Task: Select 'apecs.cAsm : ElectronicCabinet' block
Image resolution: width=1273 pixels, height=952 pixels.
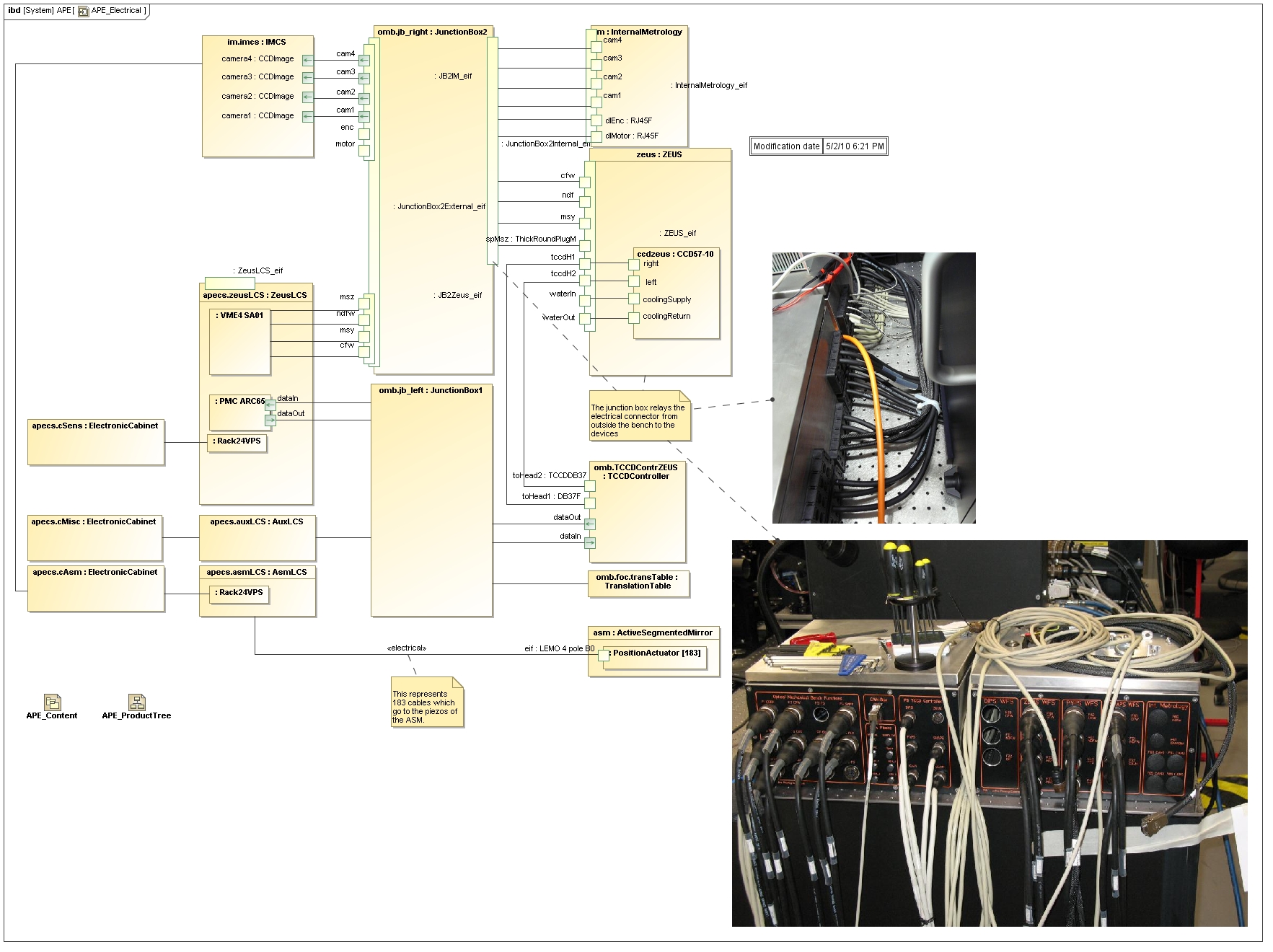Action: 96,589
